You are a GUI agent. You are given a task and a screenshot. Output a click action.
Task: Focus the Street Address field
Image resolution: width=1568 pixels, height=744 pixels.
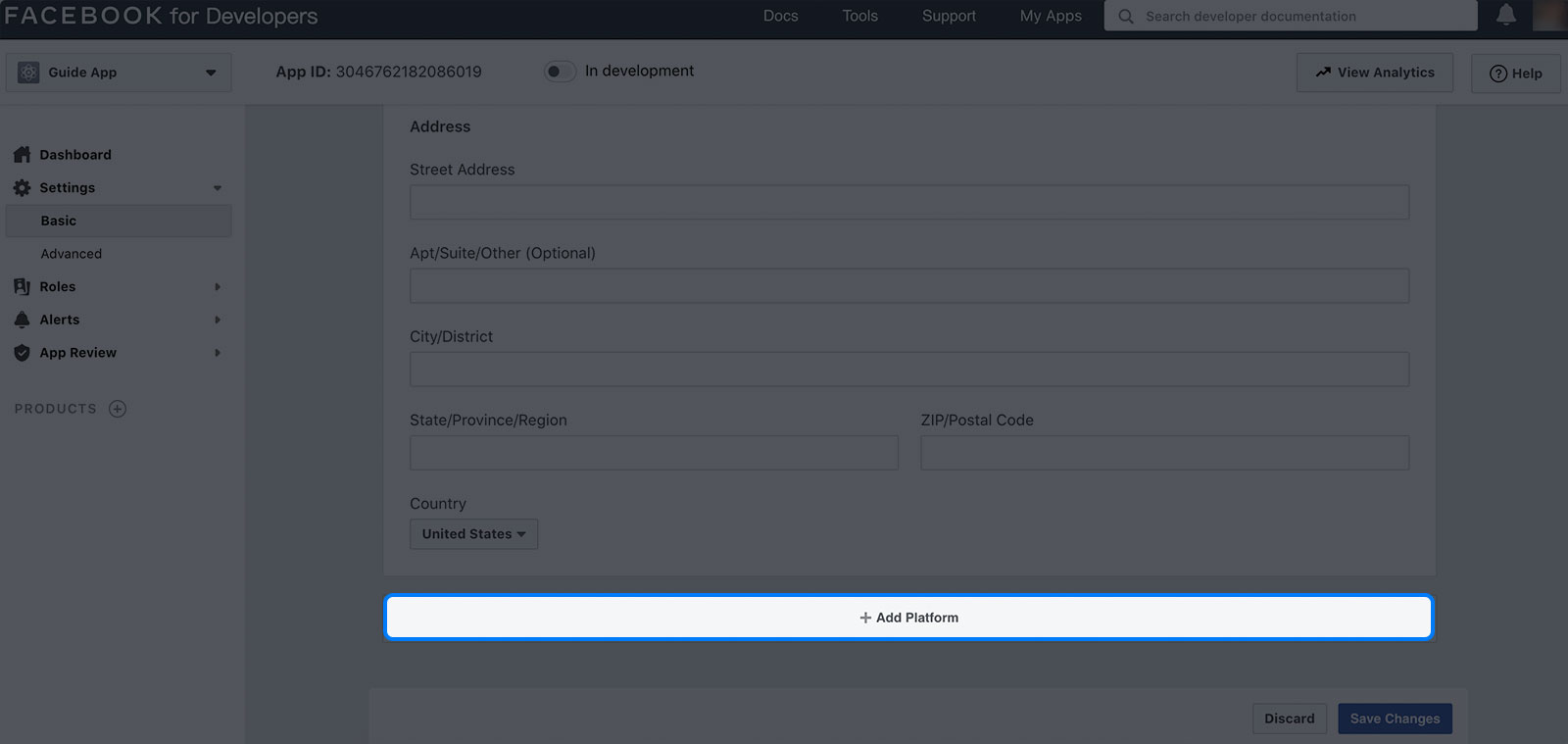[909, 202]
